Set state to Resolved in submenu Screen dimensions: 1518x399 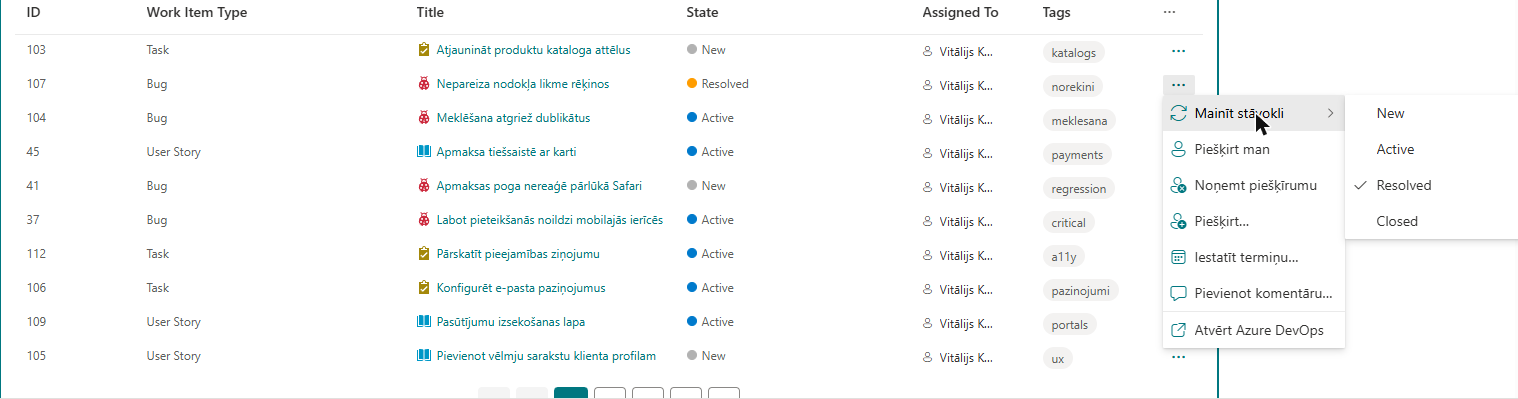[x=1431, y=185]
